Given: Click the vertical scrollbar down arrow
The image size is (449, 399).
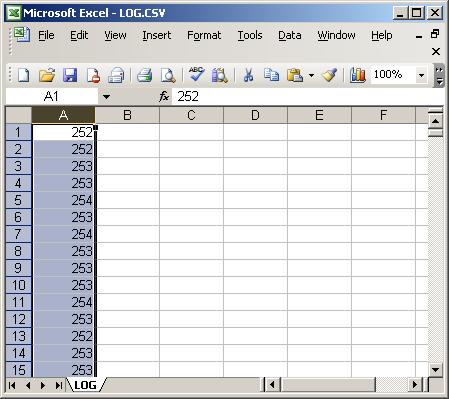Looking at the screenshot, I should tap(435, 370).
